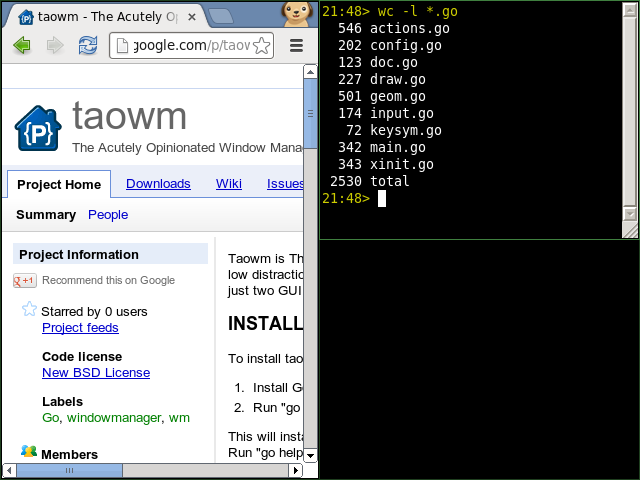The image size is (640, 480).
Task: Click 'input.go' in the terminal output
Action: [402, 113]
